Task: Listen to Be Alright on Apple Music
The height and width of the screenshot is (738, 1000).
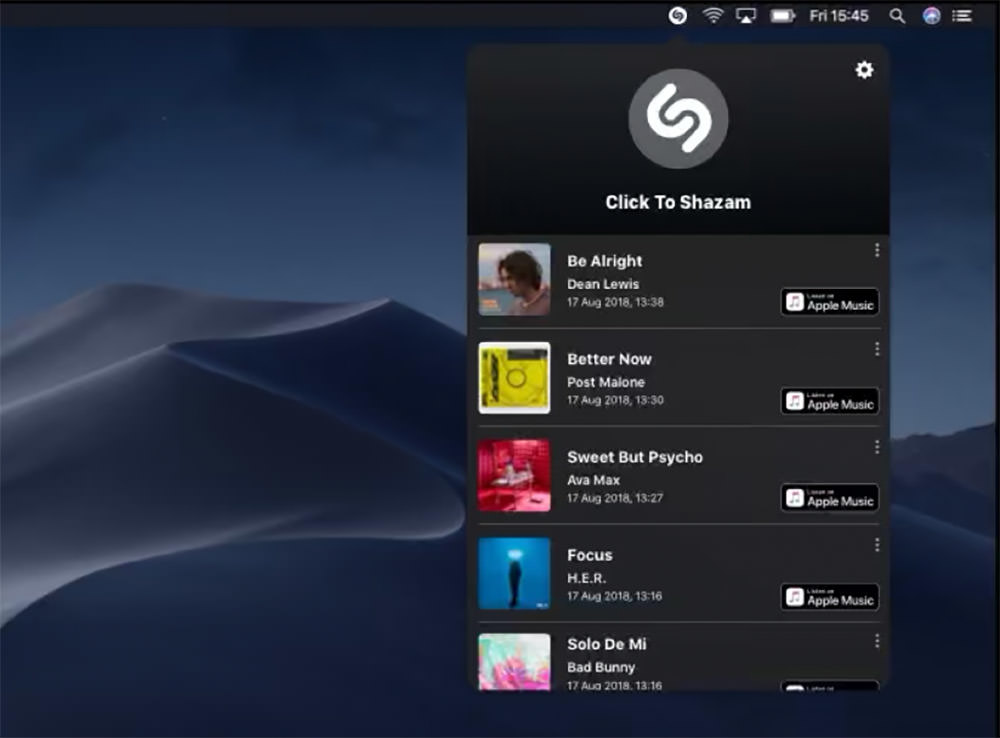Action: [830, 302]
